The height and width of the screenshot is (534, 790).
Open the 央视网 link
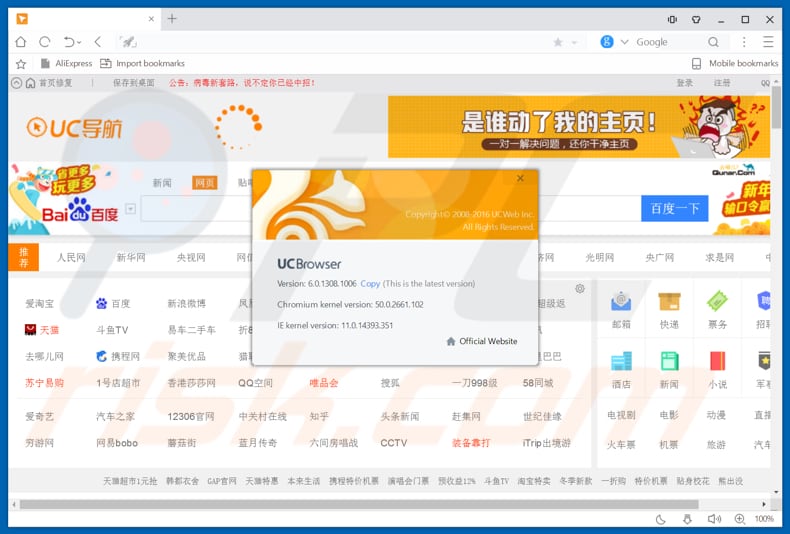pyautogui.click(x=191, y=257)
